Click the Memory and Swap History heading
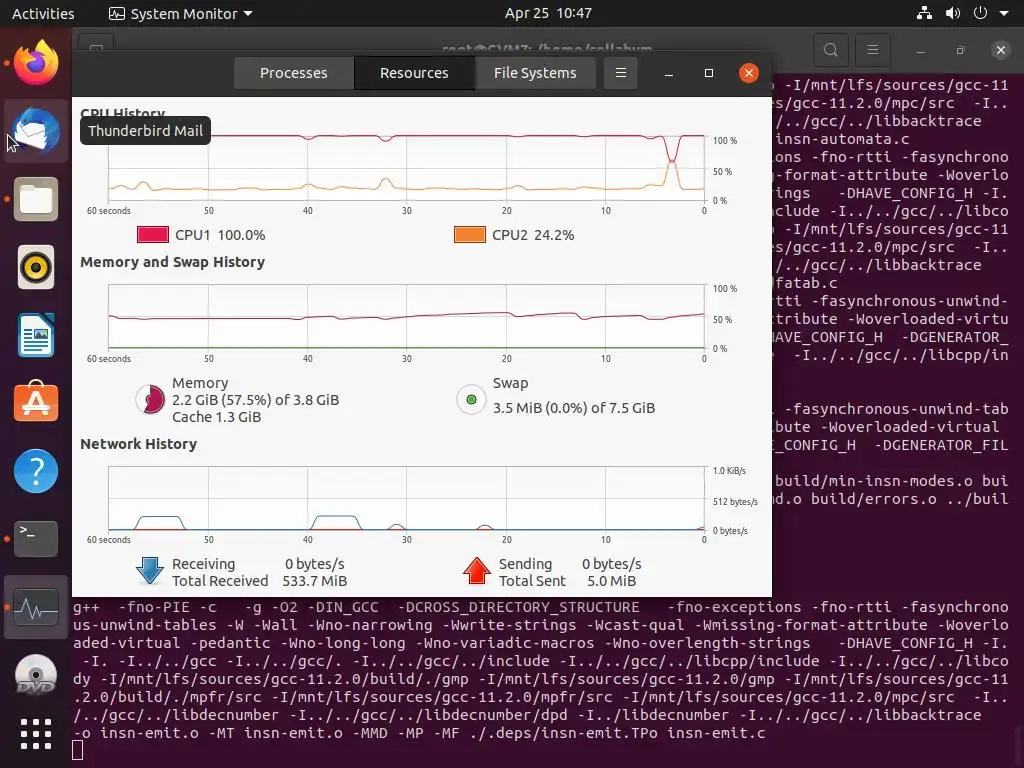Viewport: 1024px width, 768px height. click(172, 262)
